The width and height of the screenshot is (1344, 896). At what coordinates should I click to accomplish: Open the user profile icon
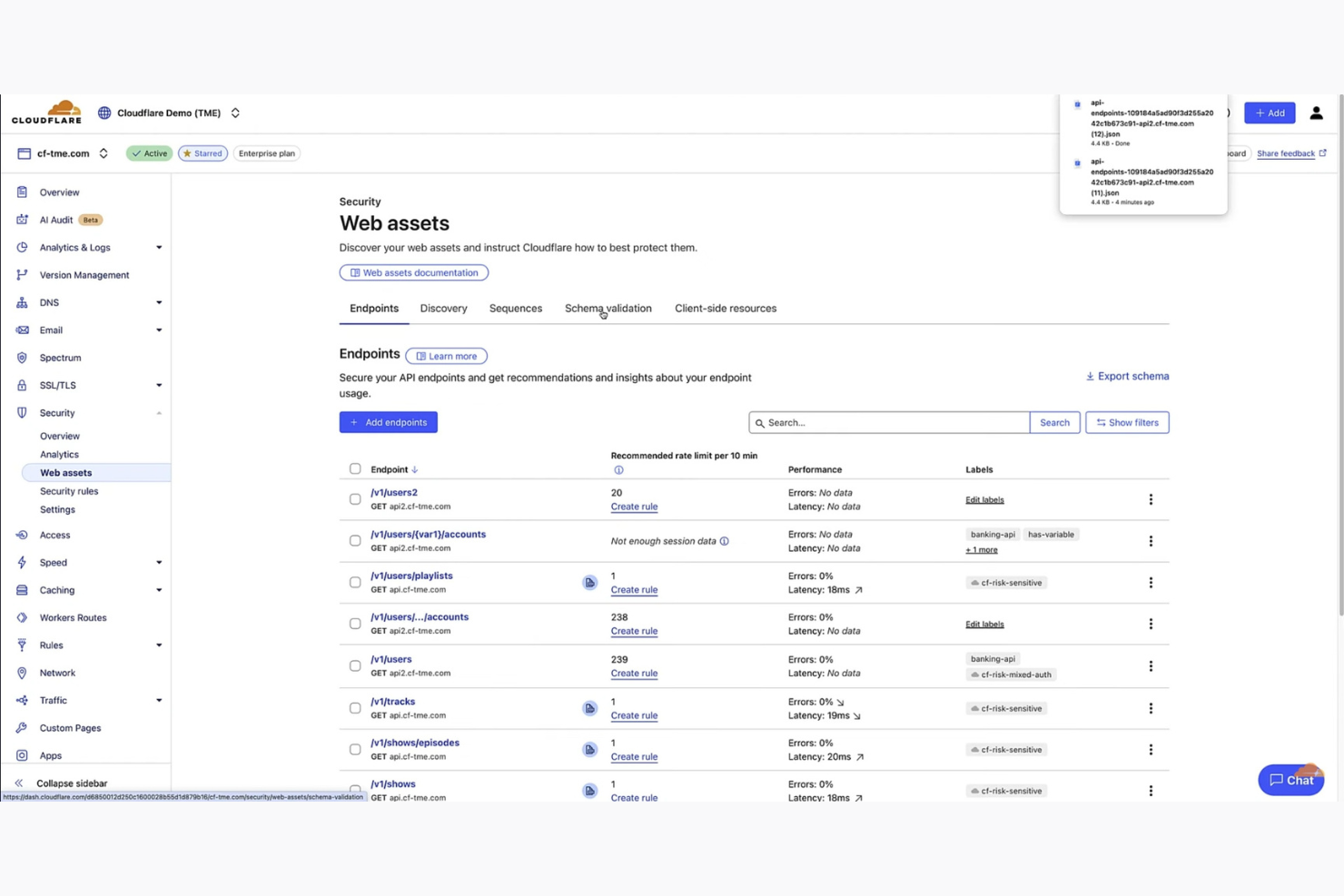1316,113
